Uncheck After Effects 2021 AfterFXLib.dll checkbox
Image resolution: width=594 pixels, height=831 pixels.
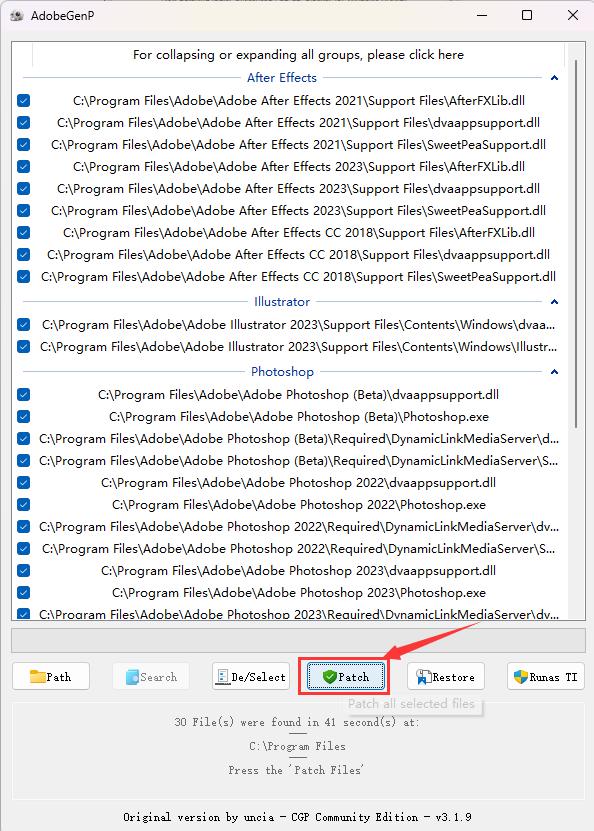tap(23, 101)
